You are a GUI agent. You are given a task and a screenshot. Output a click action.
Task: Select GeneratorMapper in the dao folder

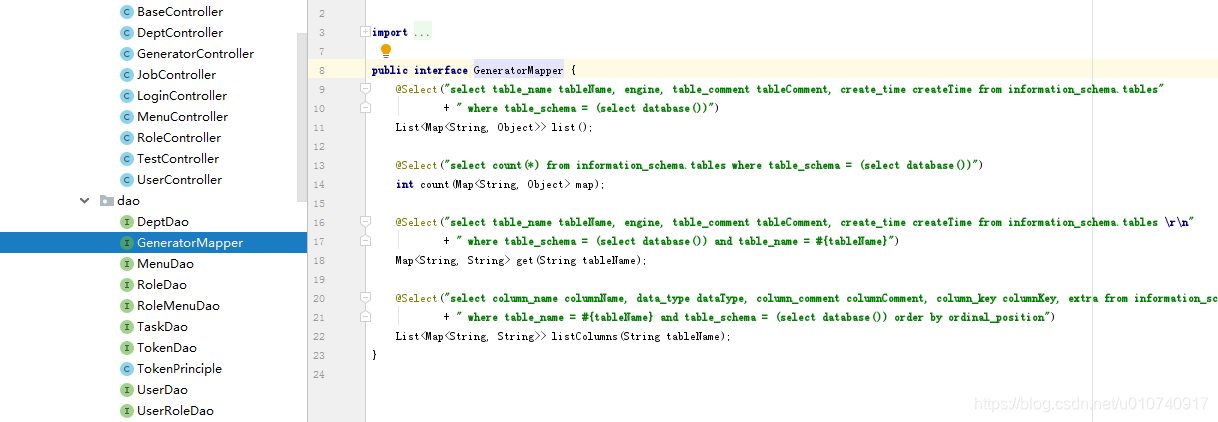(x=190, y=243)
